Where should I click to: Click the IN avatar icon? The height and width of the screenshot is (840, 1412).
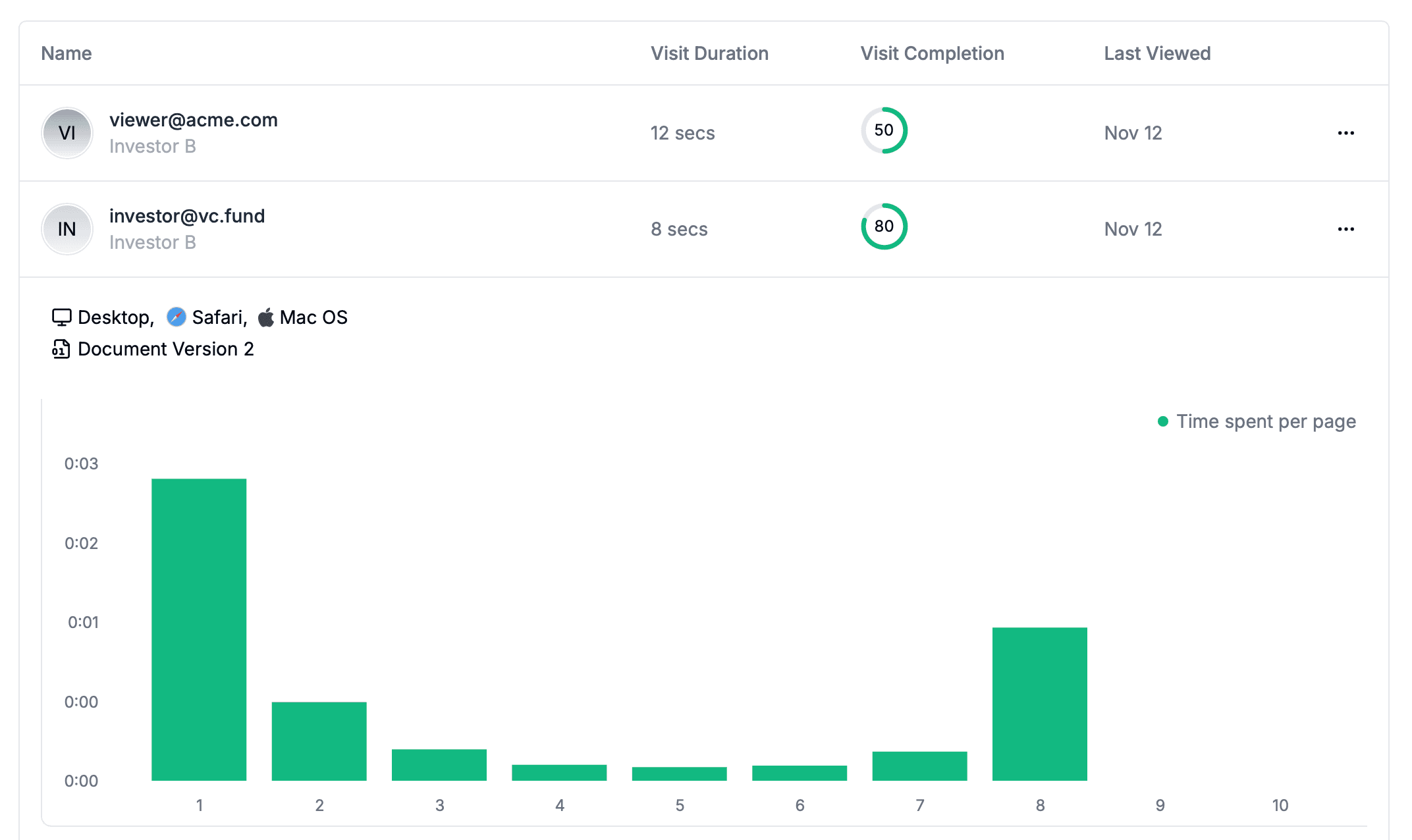click(67, 229)
